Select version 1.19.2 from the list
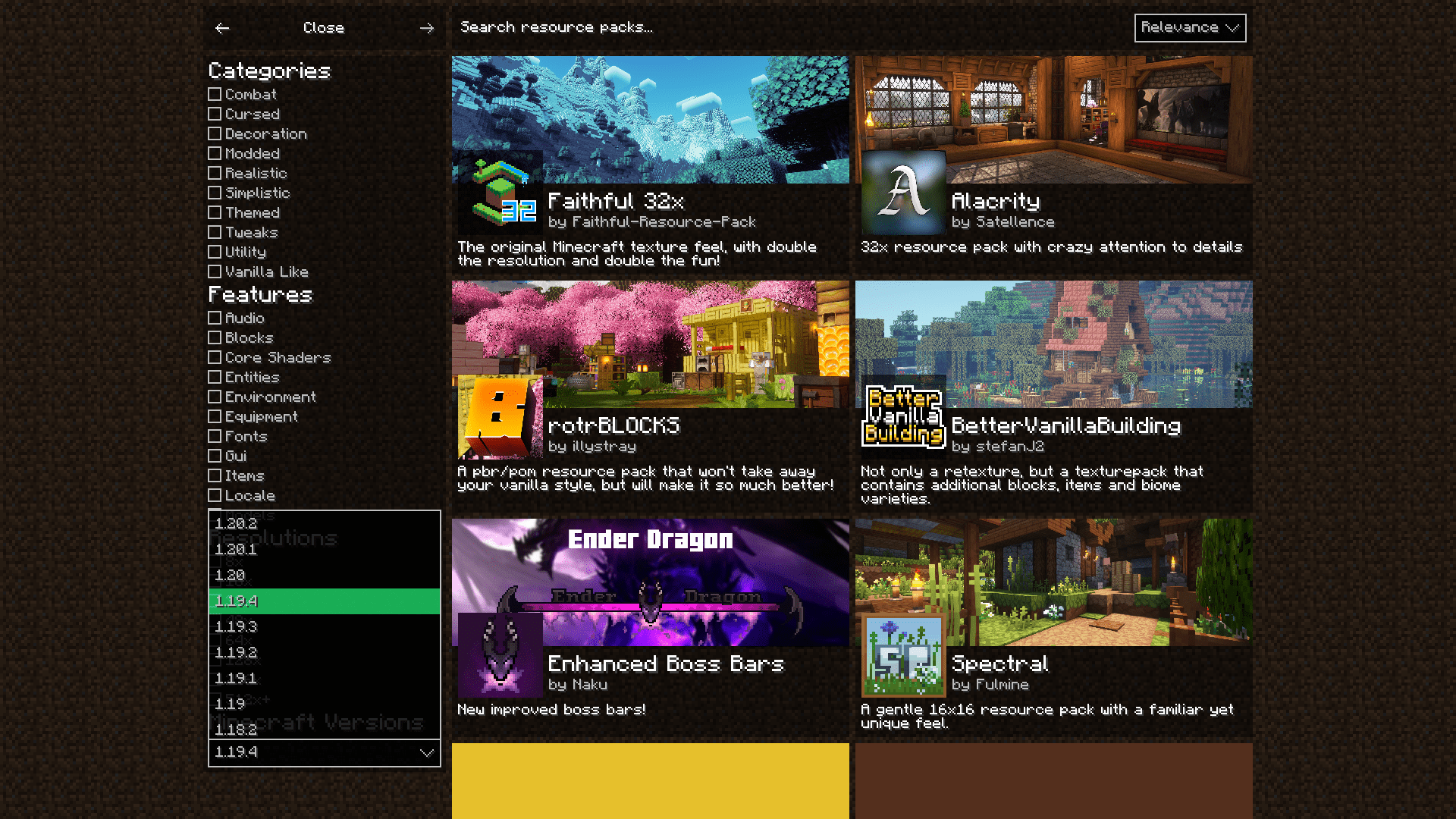Viewport: 1456px width, 819px height. click(x=325, y=652)
